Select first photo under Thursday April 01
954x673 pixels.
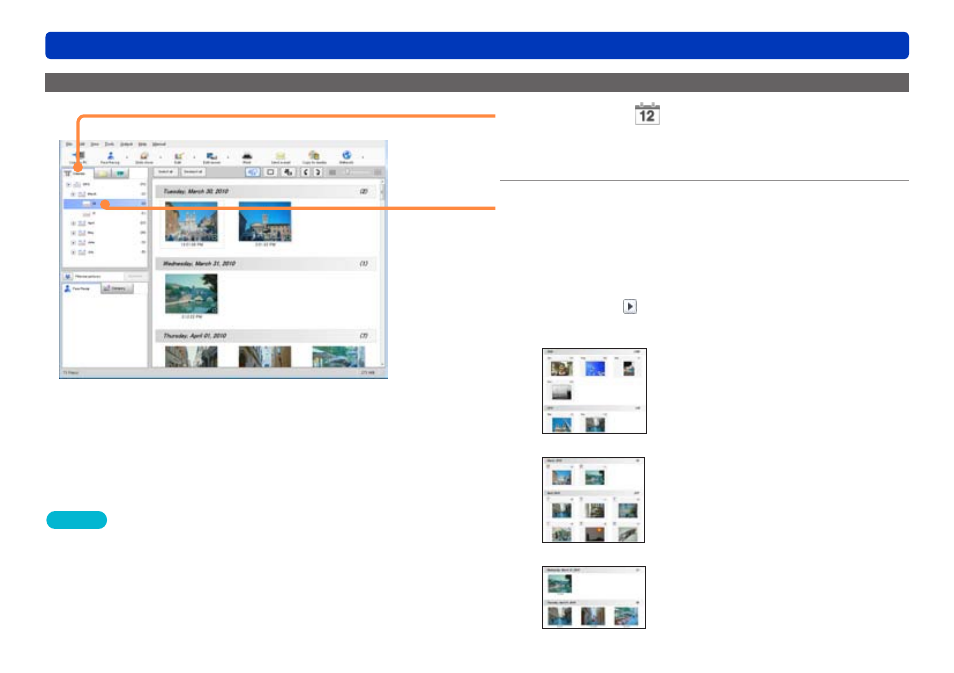point(191,357)
